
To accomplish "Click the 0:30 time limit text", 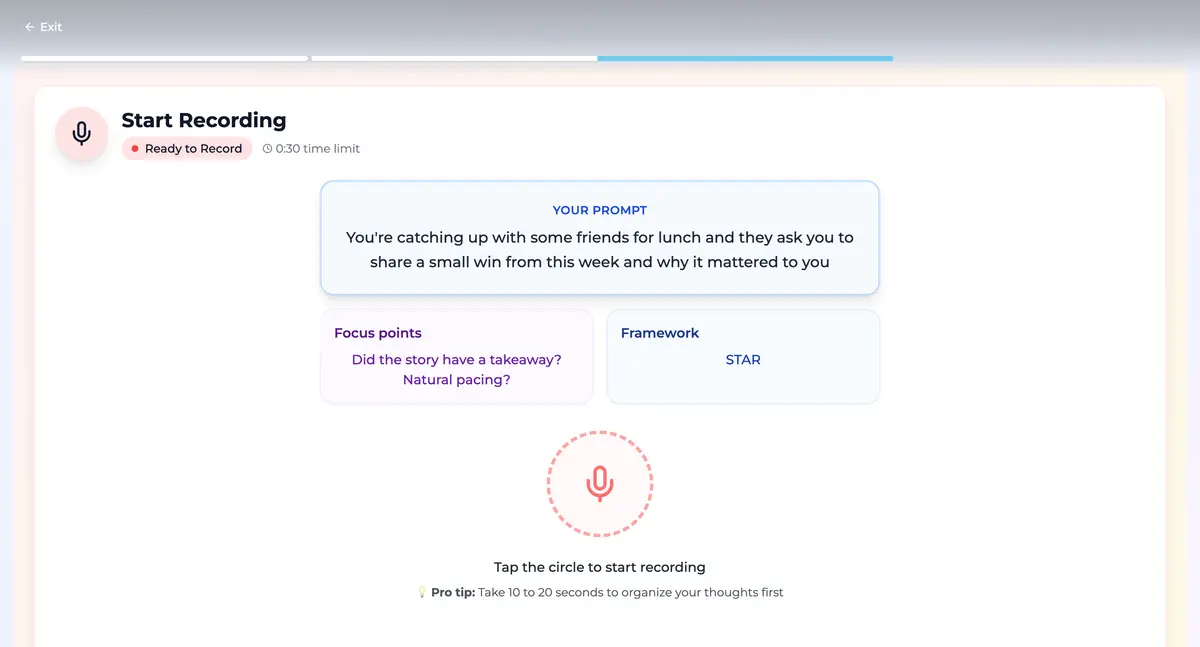I will click(x=317, y=149).
